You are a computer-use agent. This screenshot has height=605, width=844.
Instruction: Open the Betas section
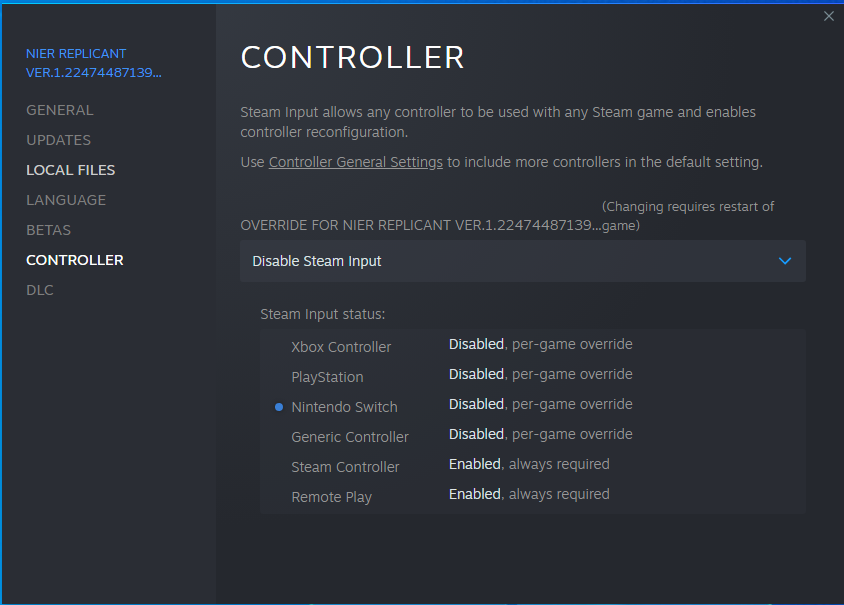point(48,230)
